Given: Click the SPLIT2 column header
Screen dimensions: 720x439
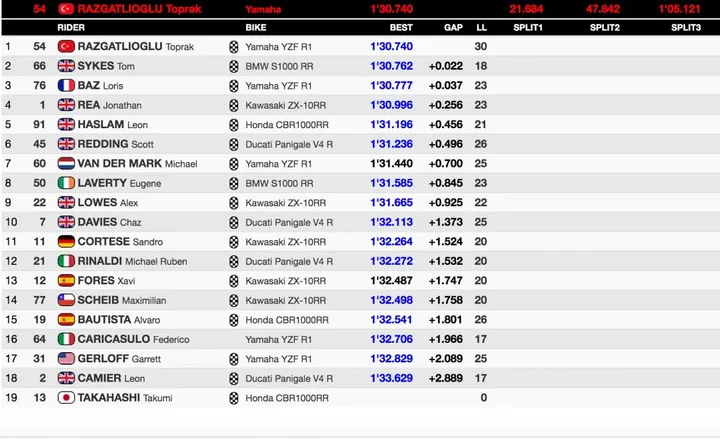Looking at the screenshot, I should [605, 28].
